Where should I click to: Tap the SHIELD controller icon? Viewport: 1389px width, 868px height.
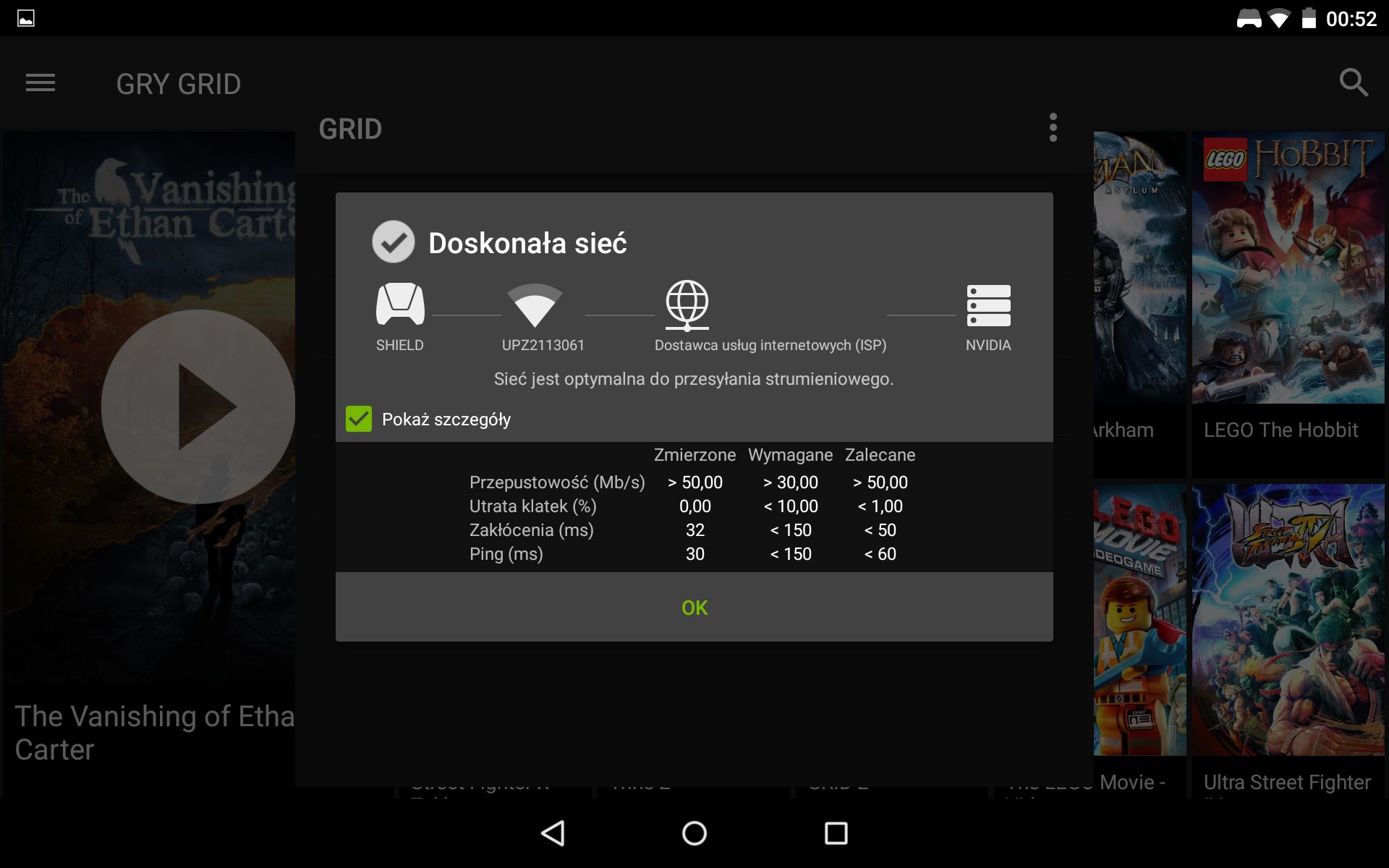[400, 304]
